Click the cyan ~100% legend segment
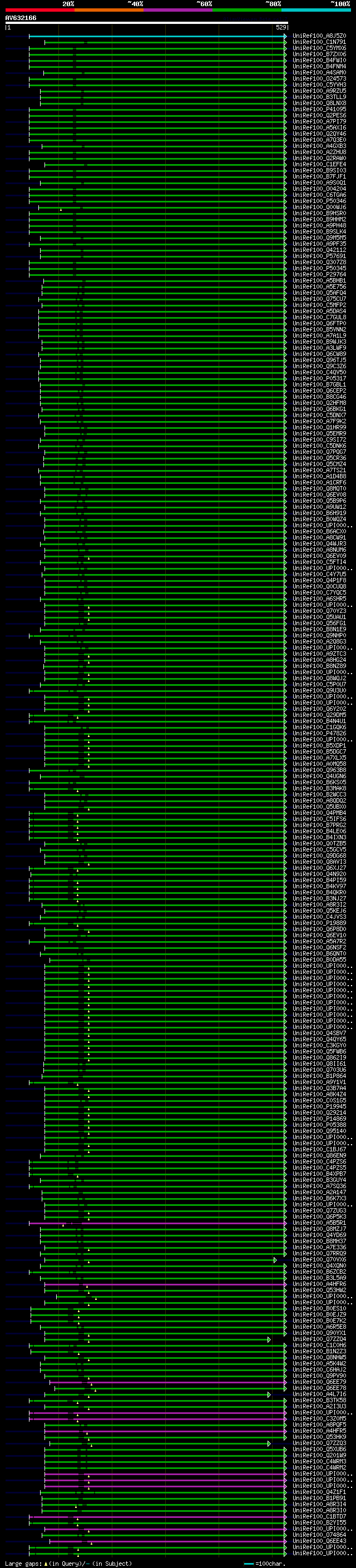Image resolution: width=356 pixels, height=1568 pixels. coord(317,10)
